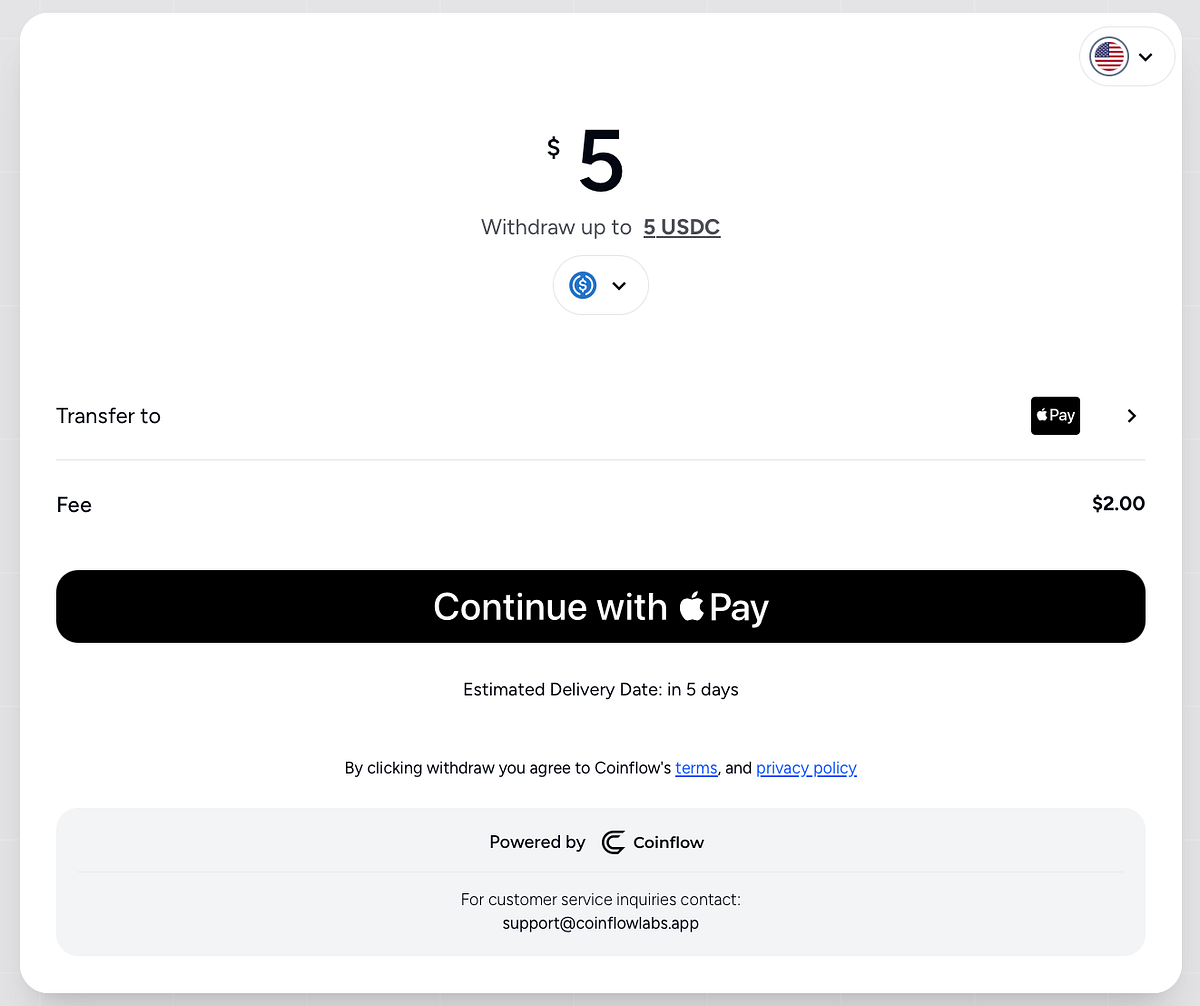Click Continue with Apple Pay button
The image size is (1200, 1006).
[601, 606]
